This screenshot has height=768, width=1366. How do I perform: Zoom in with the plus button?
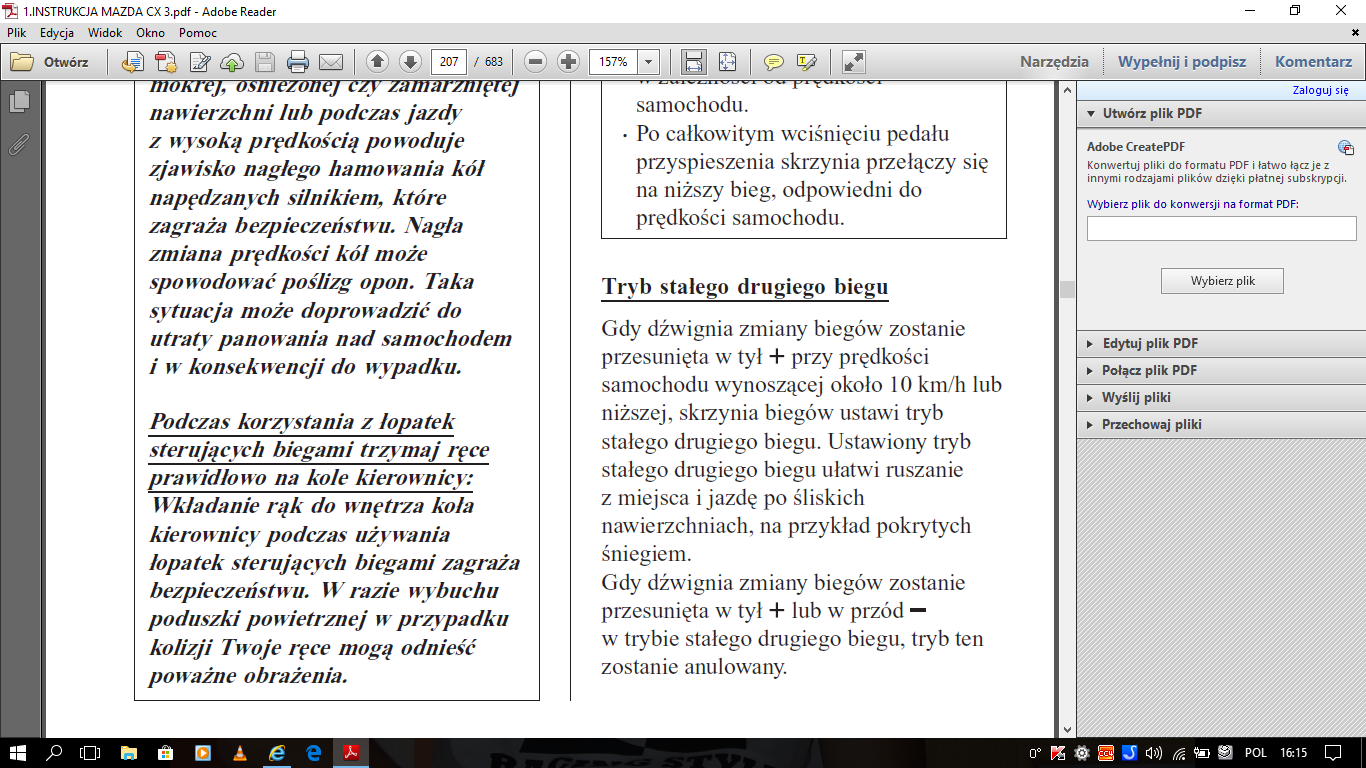tap(569, 62)
